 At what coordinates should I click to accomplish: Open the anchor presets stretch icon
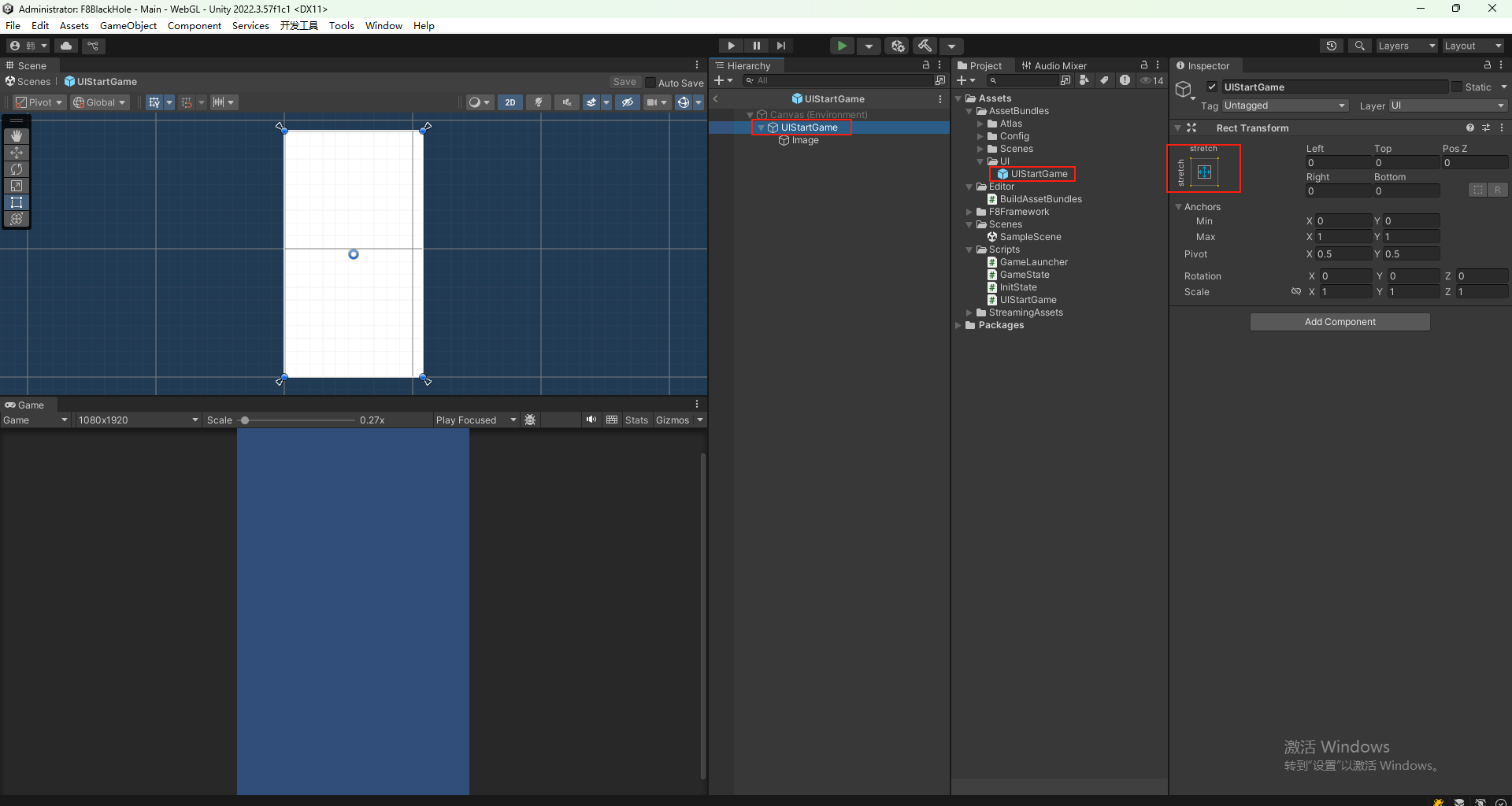tap(1204, 172)
